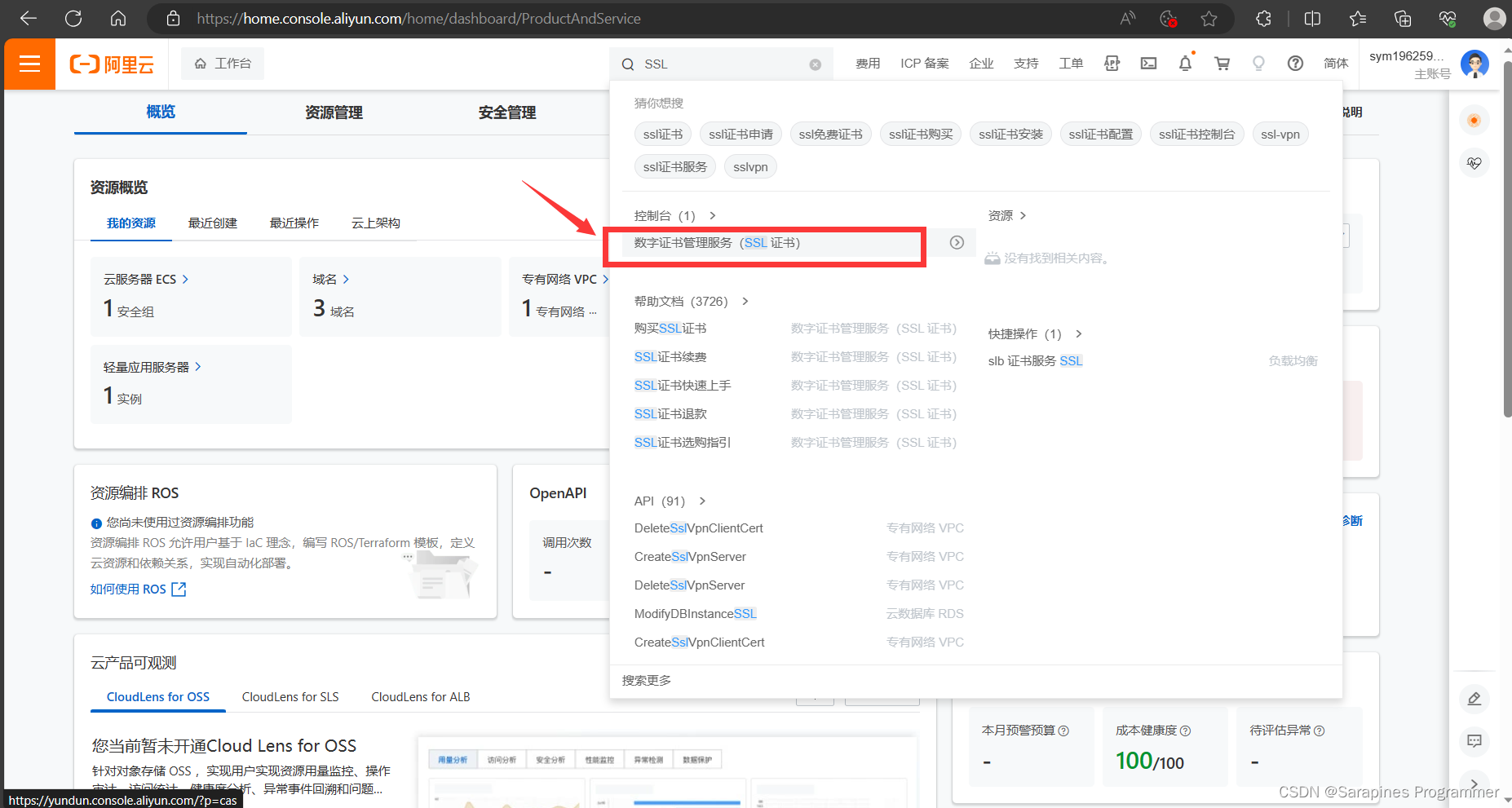The height and width of the screenshot is (808, 1512).
Task: Click 搜索更多 at panel bottom
Action: click(x=647, y=681)
